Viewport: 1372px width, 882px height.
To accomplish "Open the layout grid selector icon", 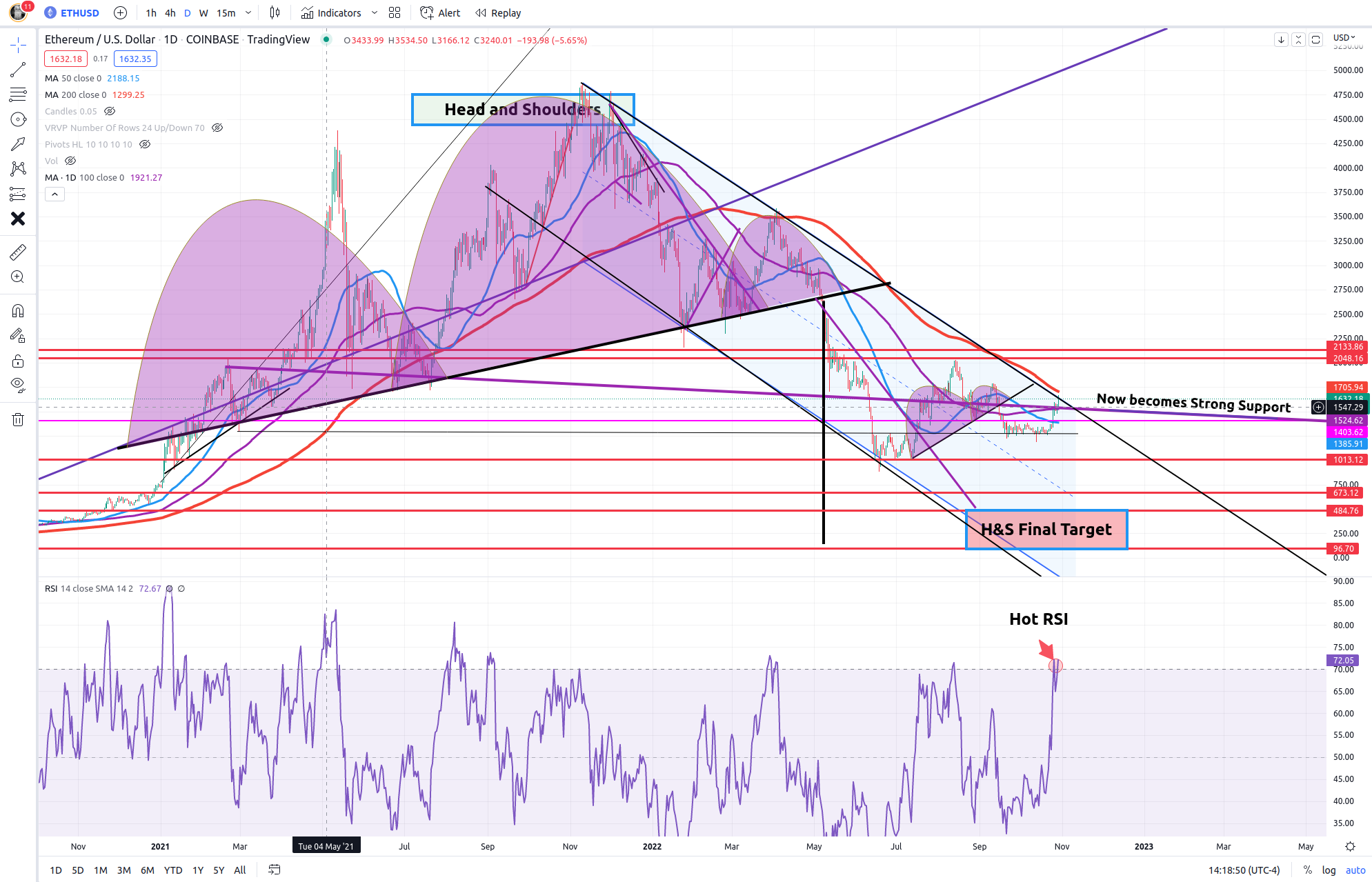I will point(395,13).
